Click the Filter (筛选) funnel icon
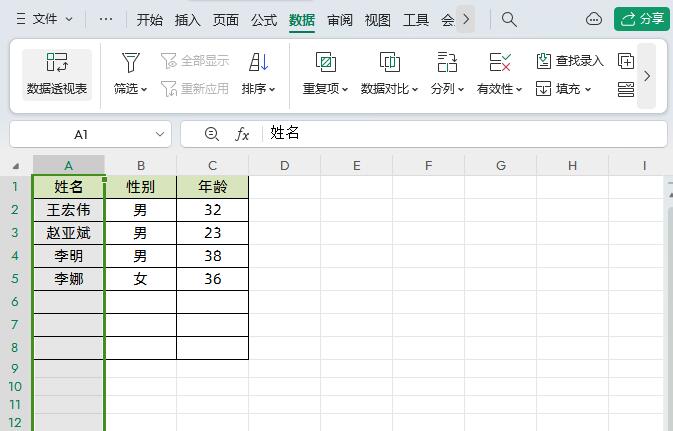 130,62
